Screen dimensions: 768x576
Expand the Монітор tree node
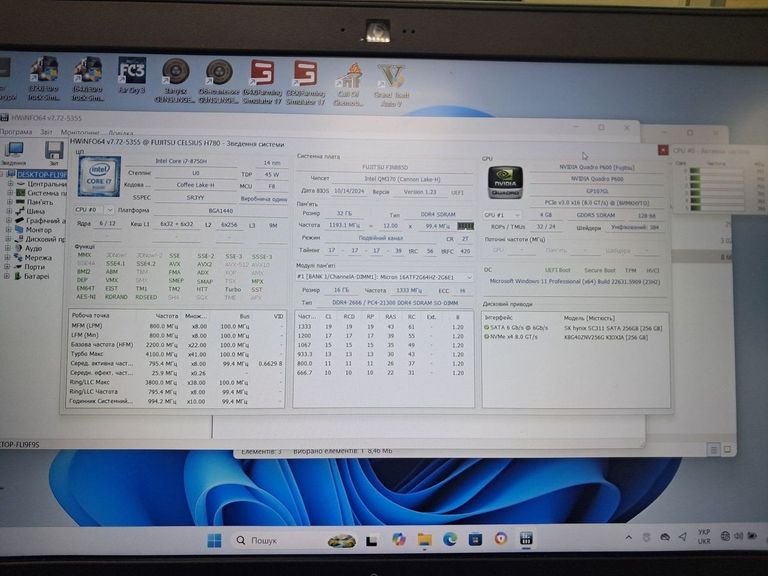pos(8,230)
